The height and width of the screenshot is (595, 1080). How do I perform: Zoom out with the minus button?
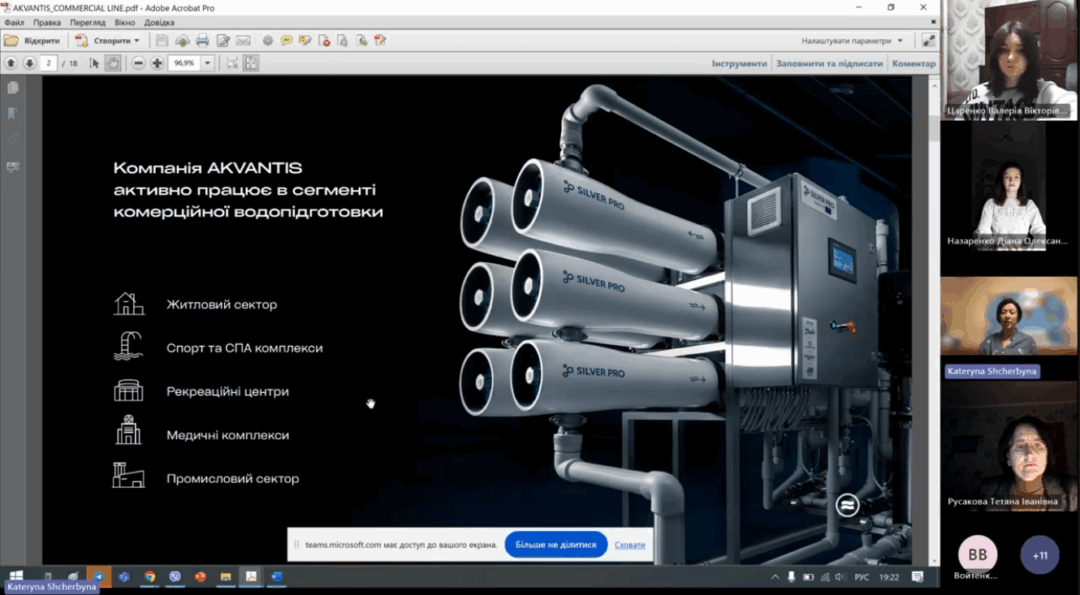point(139,63)
